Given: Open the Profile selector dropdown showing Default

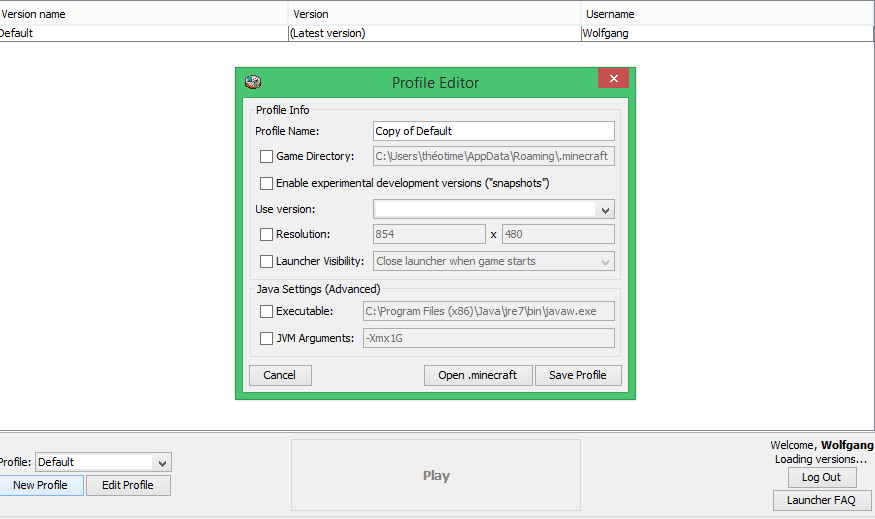Looking at the screenshot, I should 103,462.
